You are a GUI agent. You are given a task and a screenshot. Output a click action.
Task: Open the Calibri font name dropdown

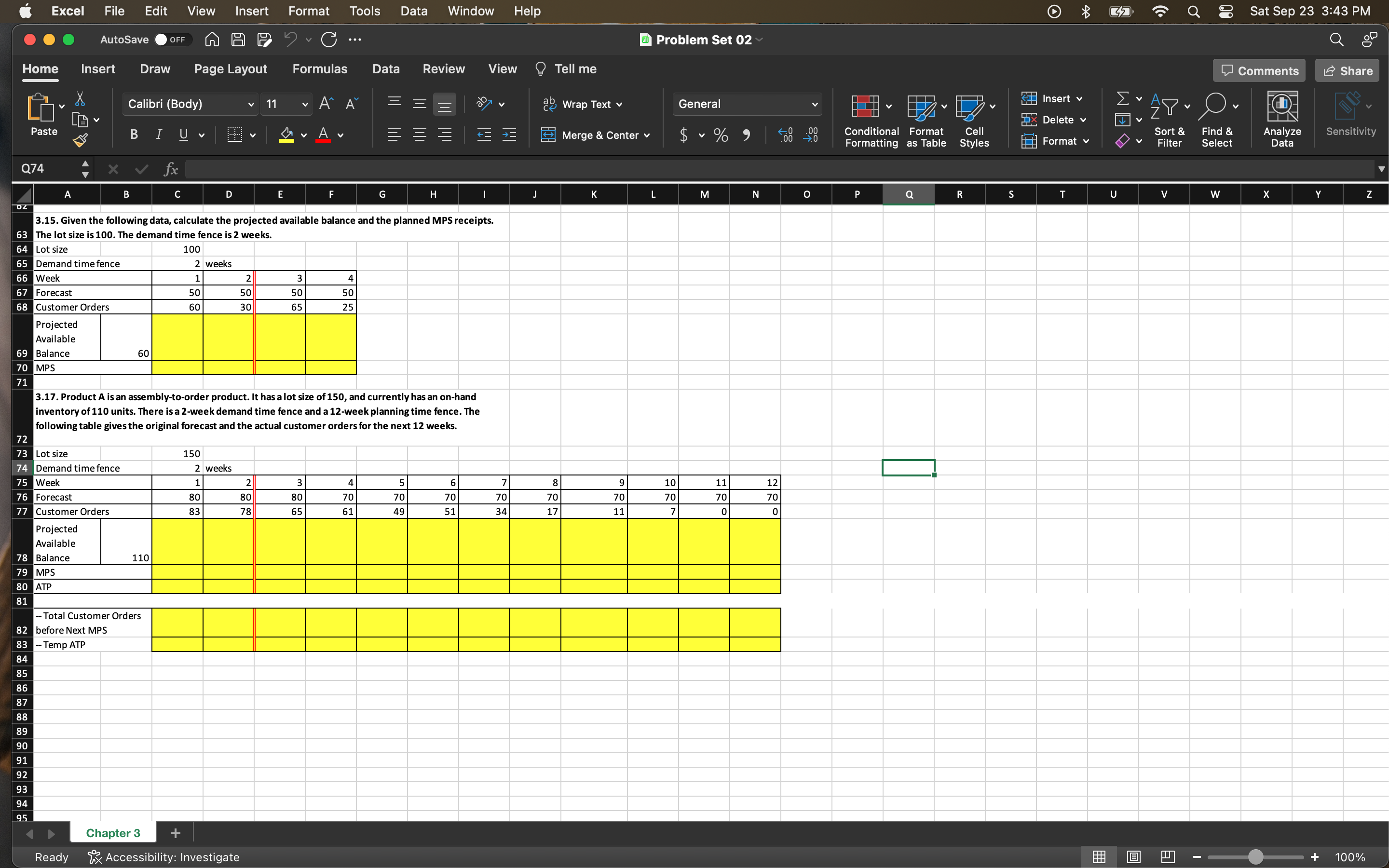tap(251, 105)
